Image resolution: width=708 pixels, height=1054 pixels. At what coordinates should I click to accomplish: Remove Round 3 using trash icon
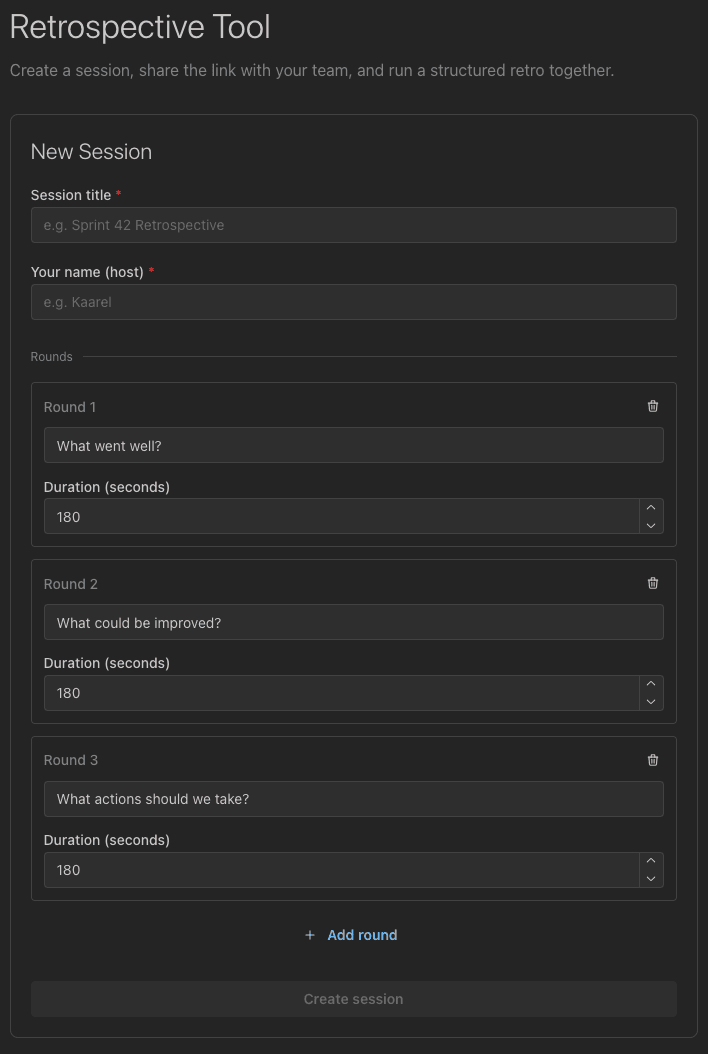pyautogui.click(x=653, y=760)
